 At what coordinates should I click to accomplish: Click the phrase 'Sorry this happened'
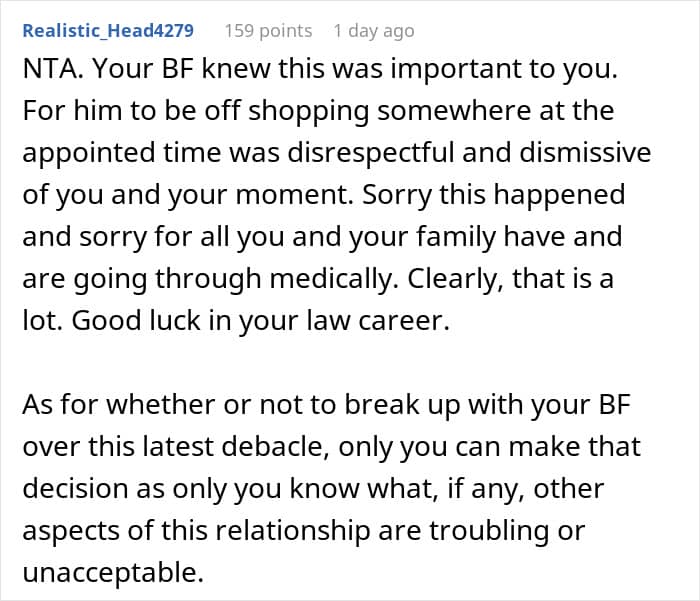click(494, 195)
